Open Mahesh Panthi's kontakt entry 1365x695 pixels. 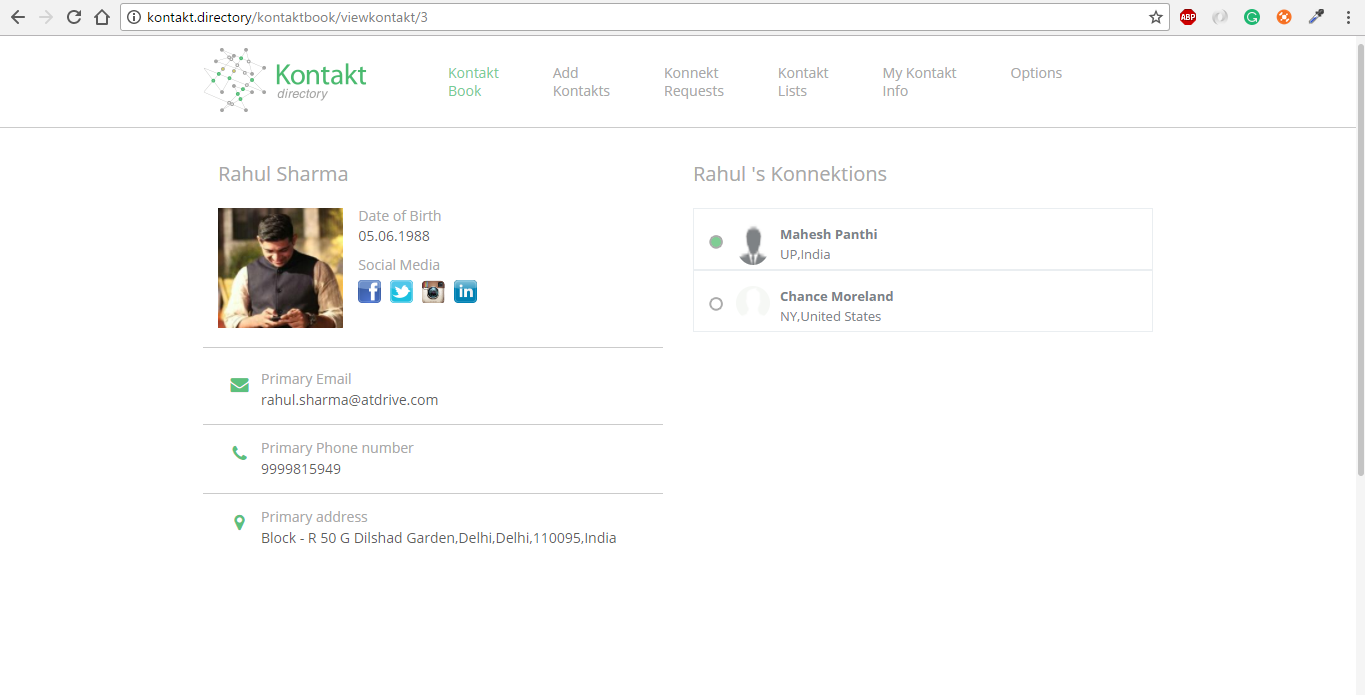point(923,239)
